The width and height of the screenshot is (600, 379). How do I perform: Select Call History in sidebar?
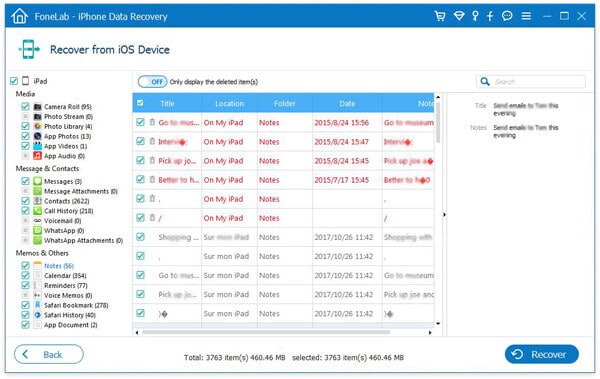pyautogui.click(x=68, y=211)
